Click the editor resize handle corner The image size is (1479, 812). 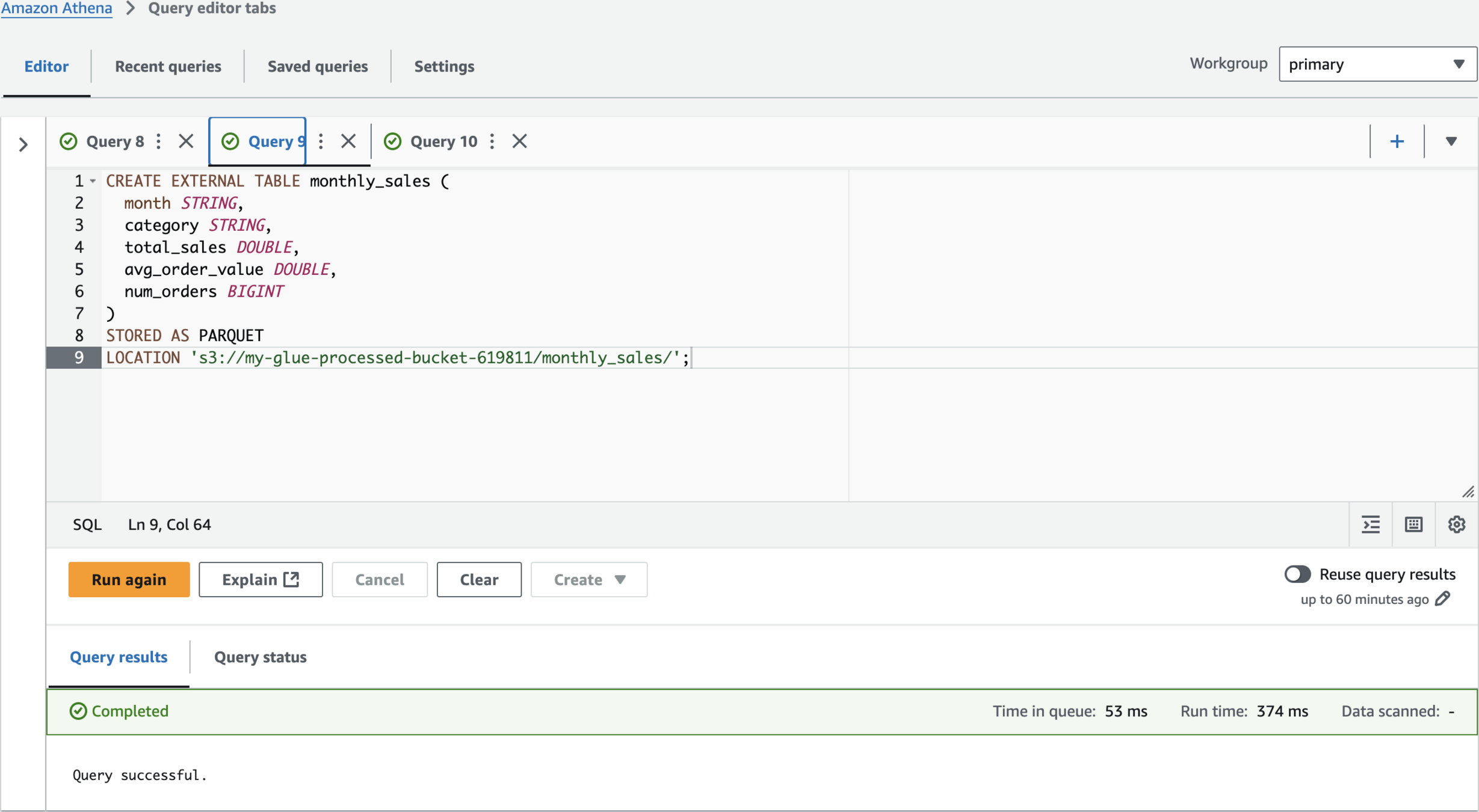tap(1468, 492)
